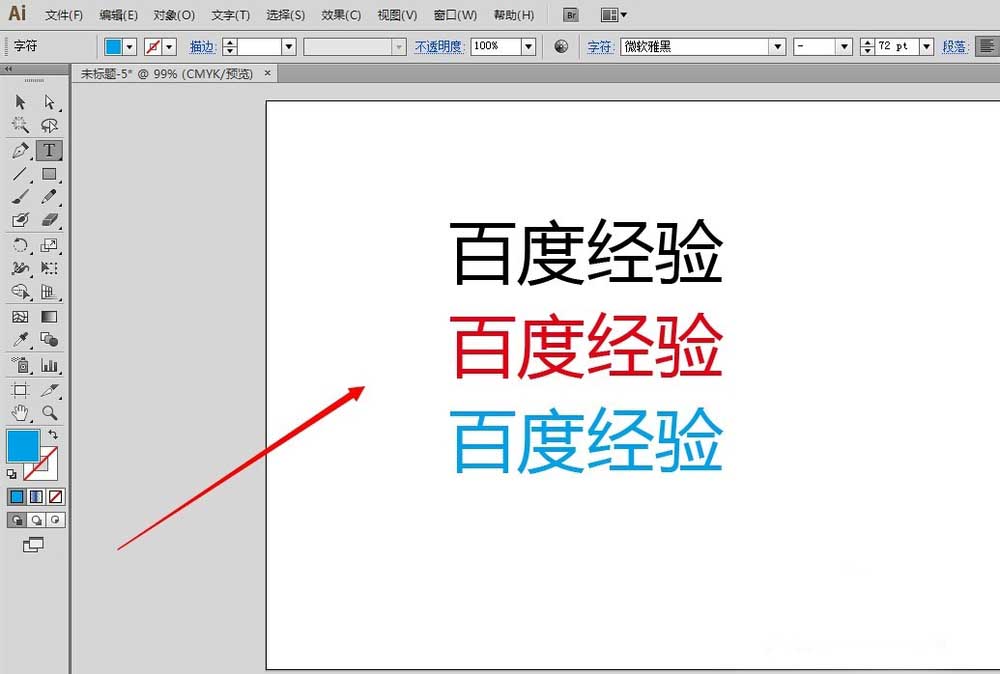Open the 文字(T) menu
Viewport: 1000px width, 674px height.
(230, 15)
